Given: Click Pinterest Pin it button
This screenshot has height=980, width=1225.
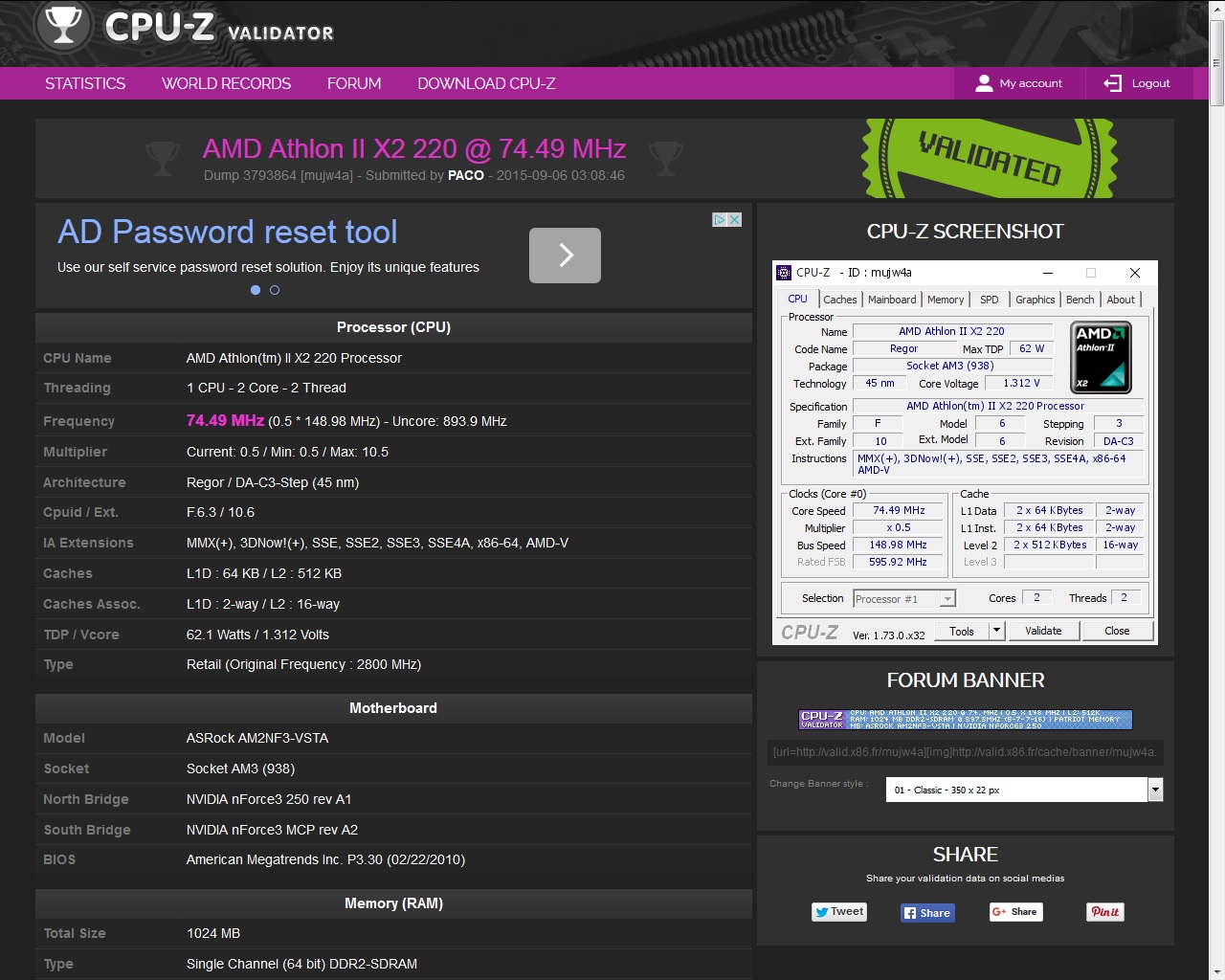Looking at the screenshot, I should pyautogui.click(x=1105, y=912).
